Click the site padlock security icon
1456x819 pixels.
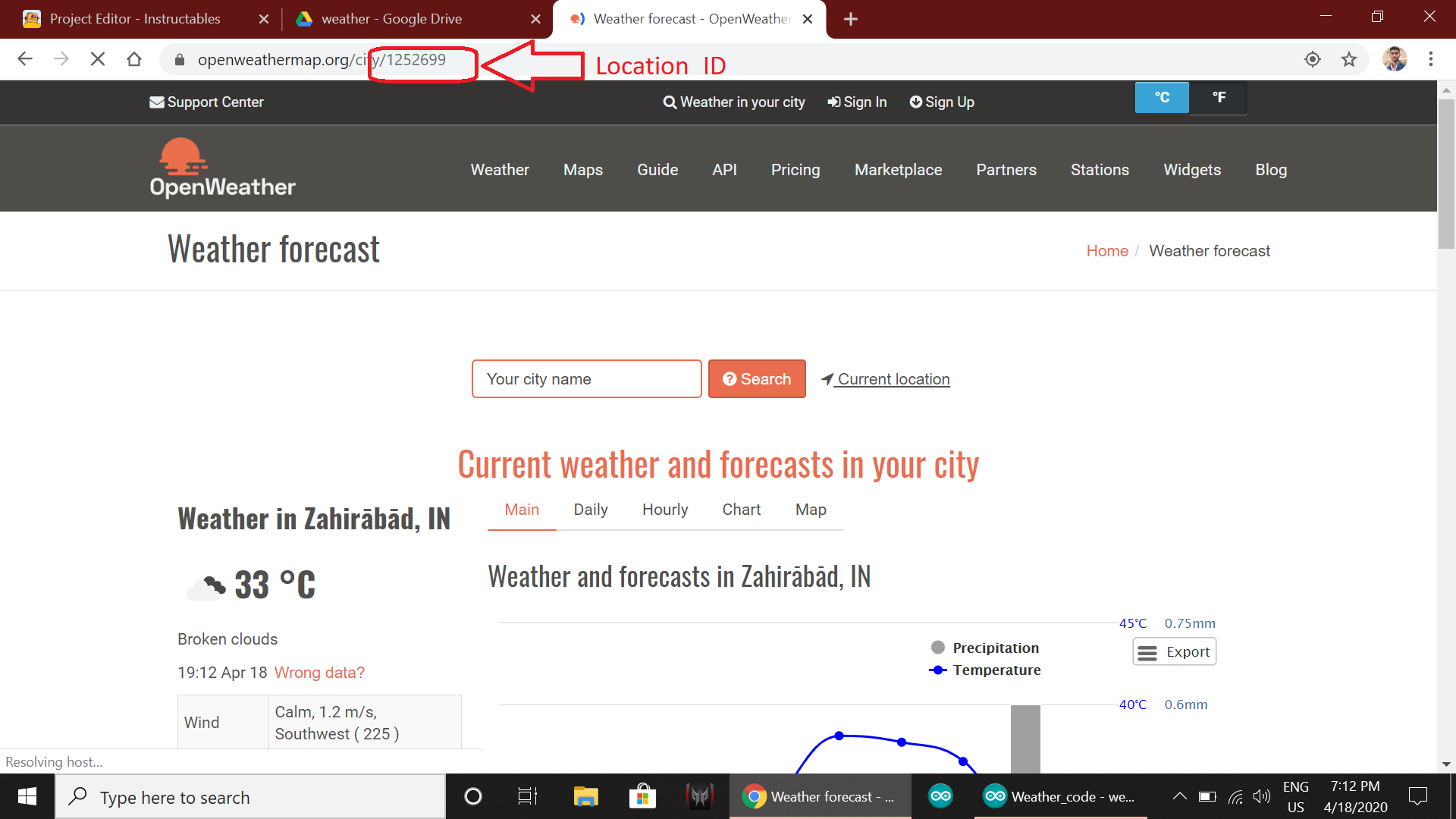pyautogui.click(x=180, y=60)
